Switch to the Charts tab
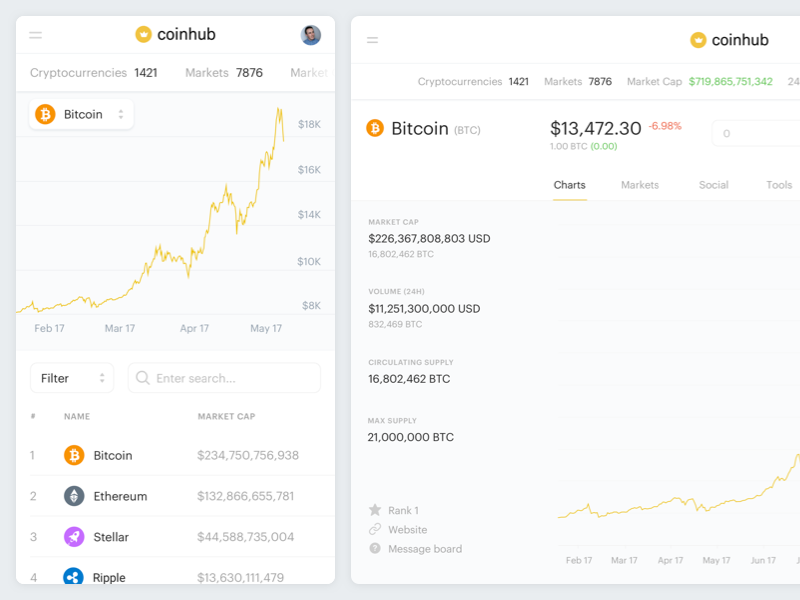 (x=569, y=185)
